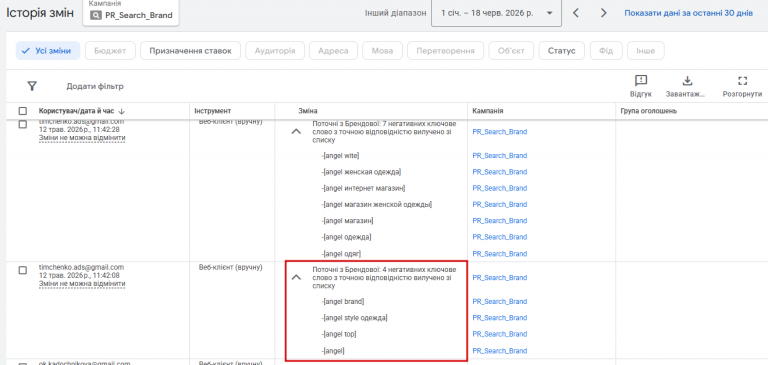The height and width of the screenshot is (365, 768).
Task: Select the Усі зміни filter chip
Action: point(48,50)
